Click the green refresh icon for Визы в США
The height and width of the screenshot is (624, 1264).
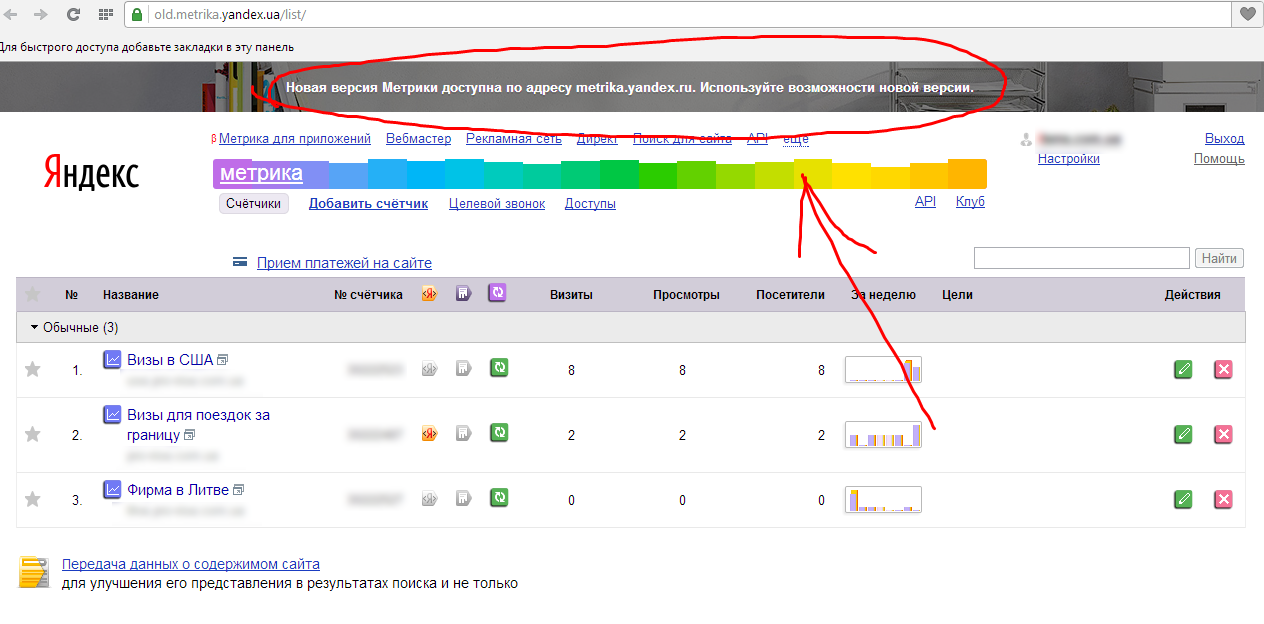coord(499,368)
